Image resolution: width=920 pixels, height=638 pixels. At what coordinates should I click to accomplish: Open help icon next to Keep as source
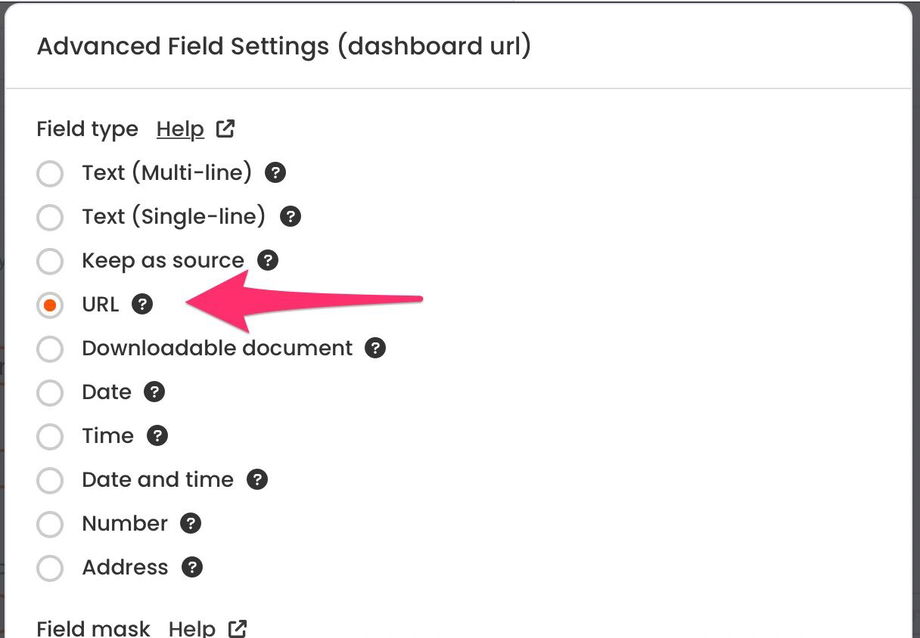[x=267, y=260]
